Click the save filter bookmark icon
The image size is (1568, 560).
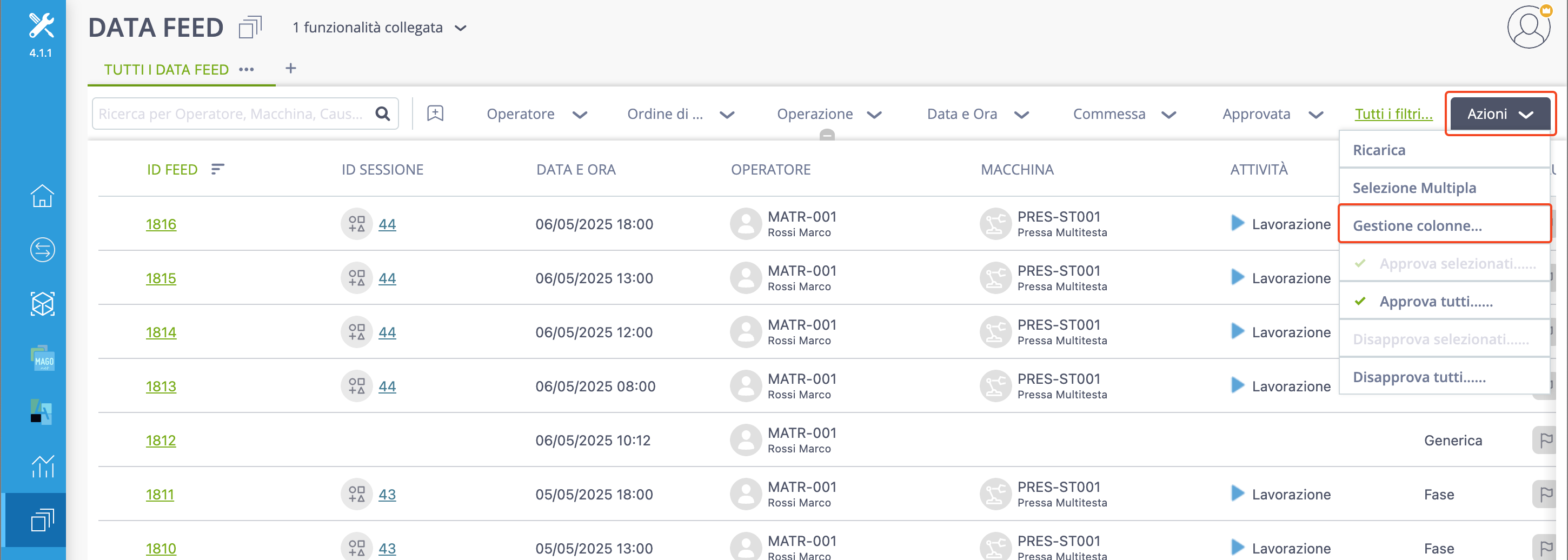tap(435, 113)
